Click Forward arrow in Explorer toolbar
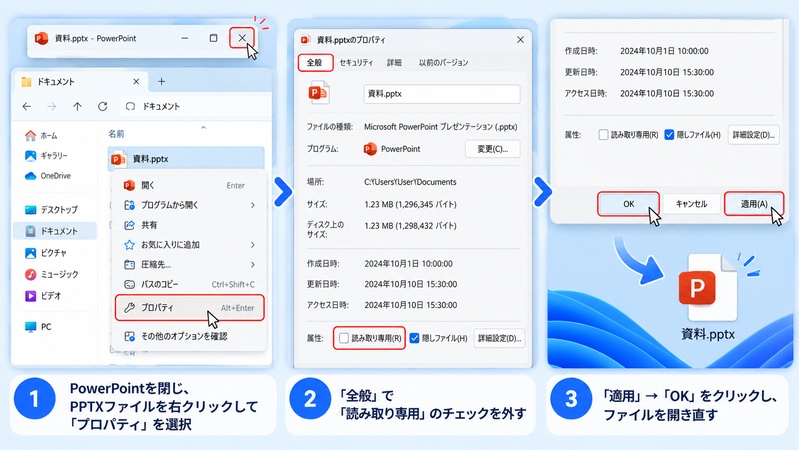This screenshot has width=799, height=450. 51,106
